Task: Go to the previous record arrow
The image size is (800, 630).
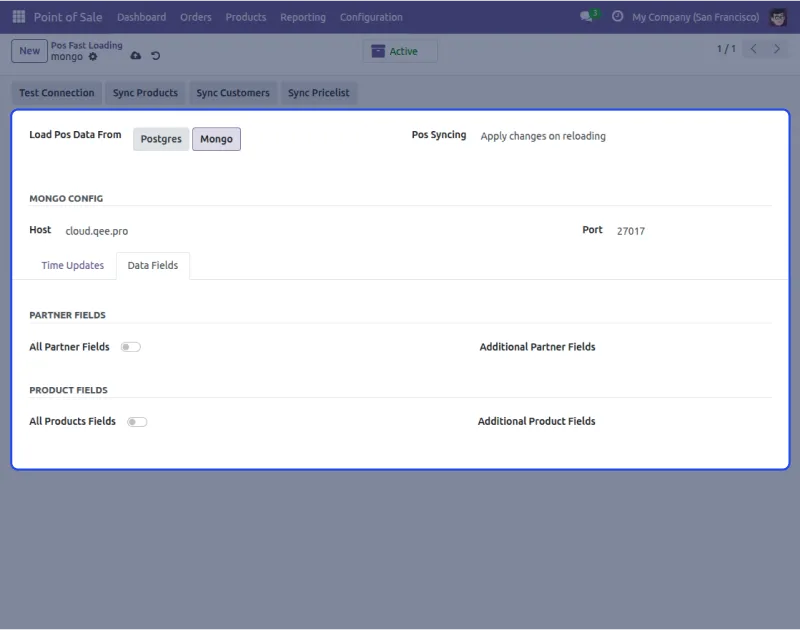Action: click(x=754, y=49)
